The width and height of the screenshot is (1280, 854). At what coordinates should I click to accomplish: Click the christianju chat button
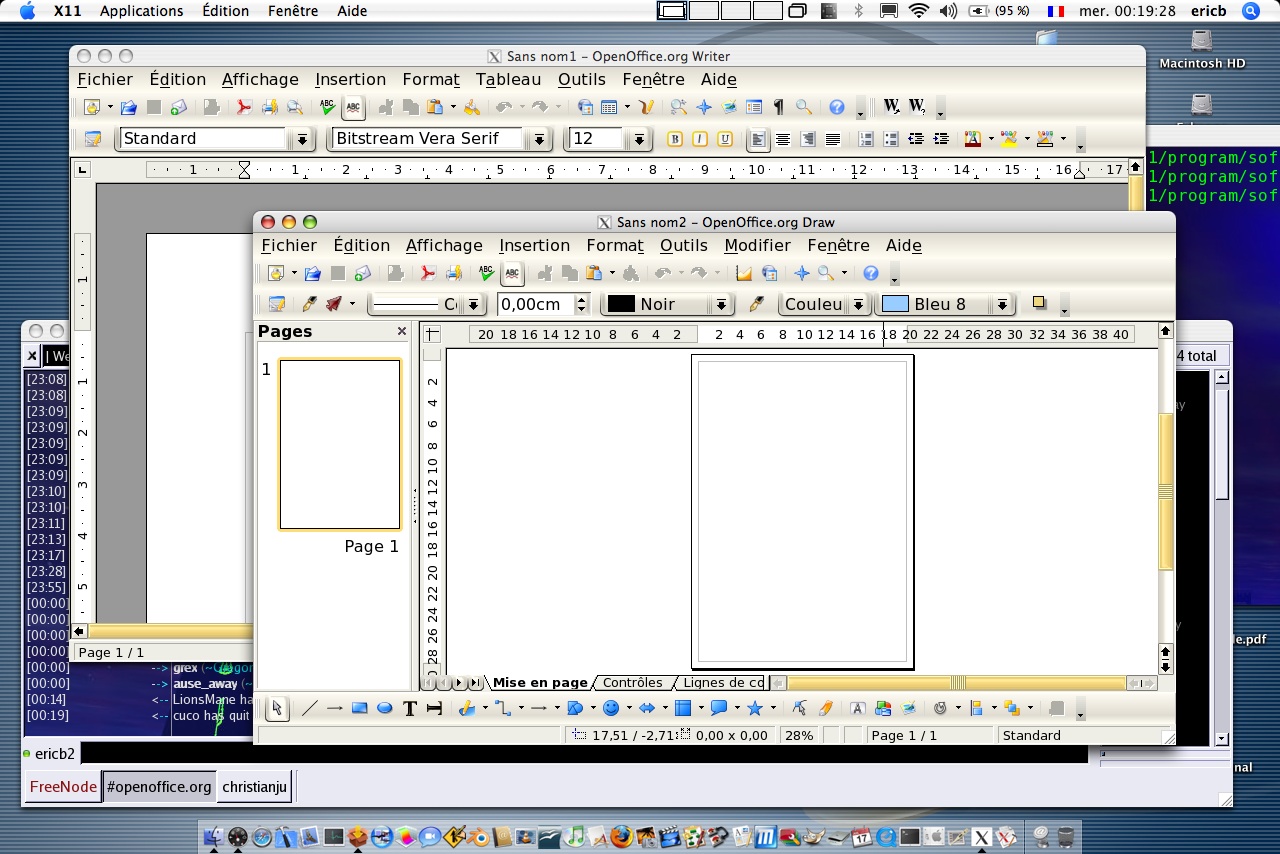254,787
